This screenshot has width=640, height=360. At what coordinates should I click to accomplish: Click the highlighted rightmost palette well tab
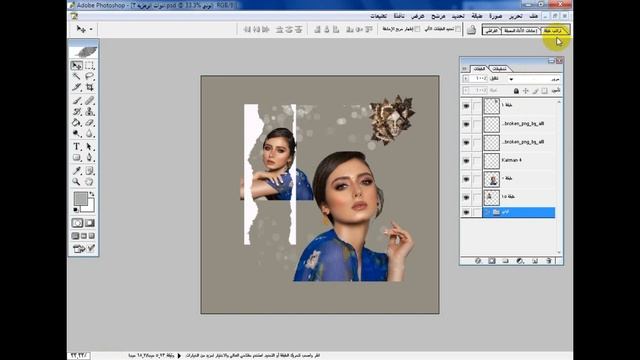555,31
